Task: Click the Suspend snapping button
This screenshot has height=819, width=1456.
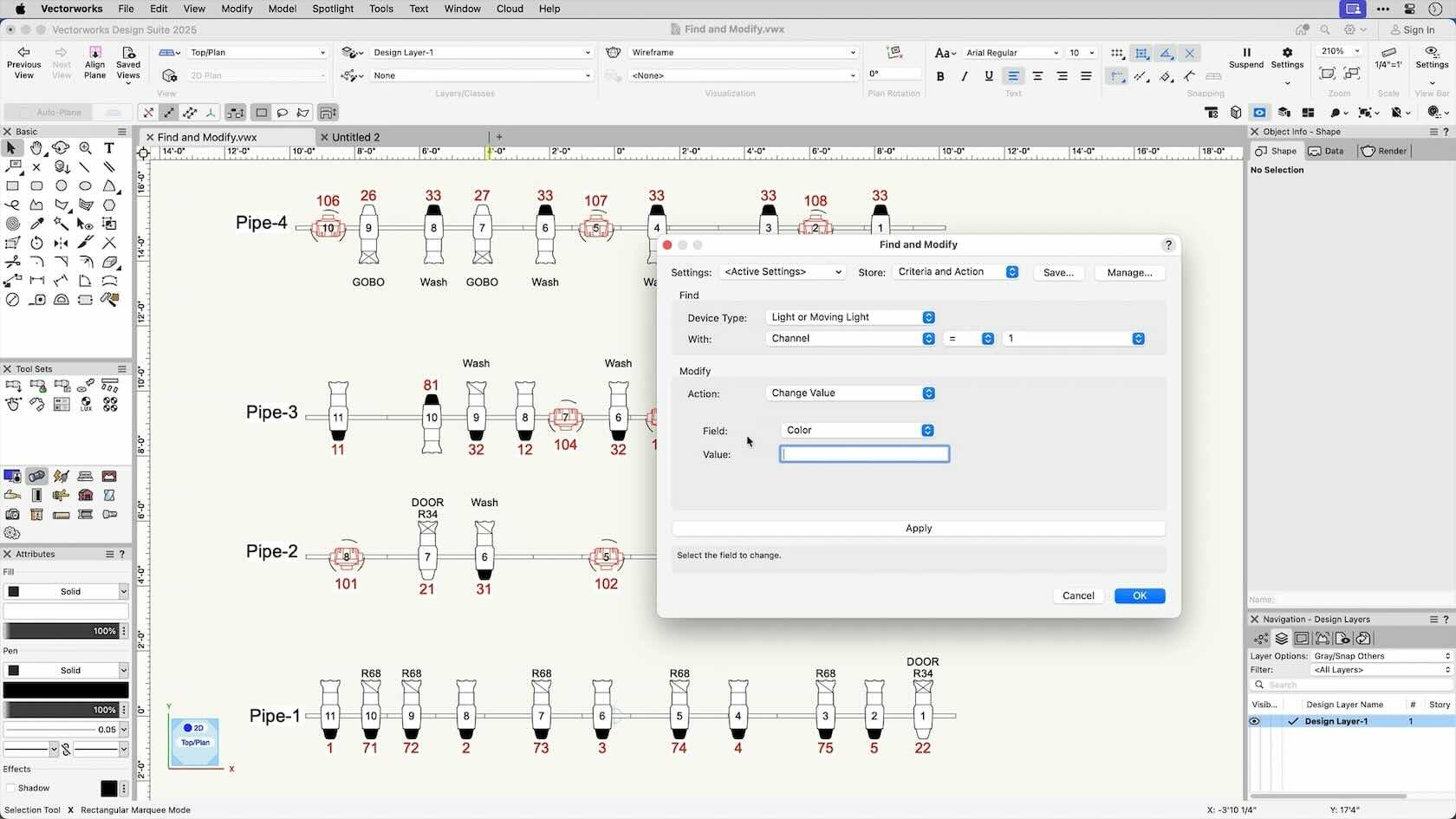Action: 1246,53
